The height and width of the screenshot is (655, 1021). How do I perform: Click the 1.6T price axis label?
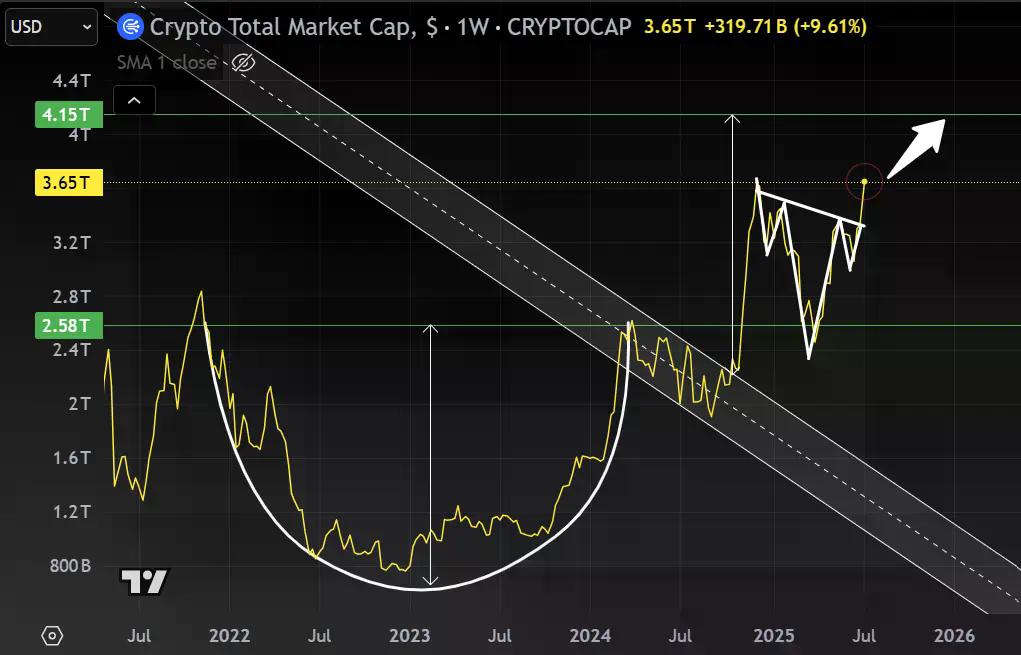click(72, 458)
